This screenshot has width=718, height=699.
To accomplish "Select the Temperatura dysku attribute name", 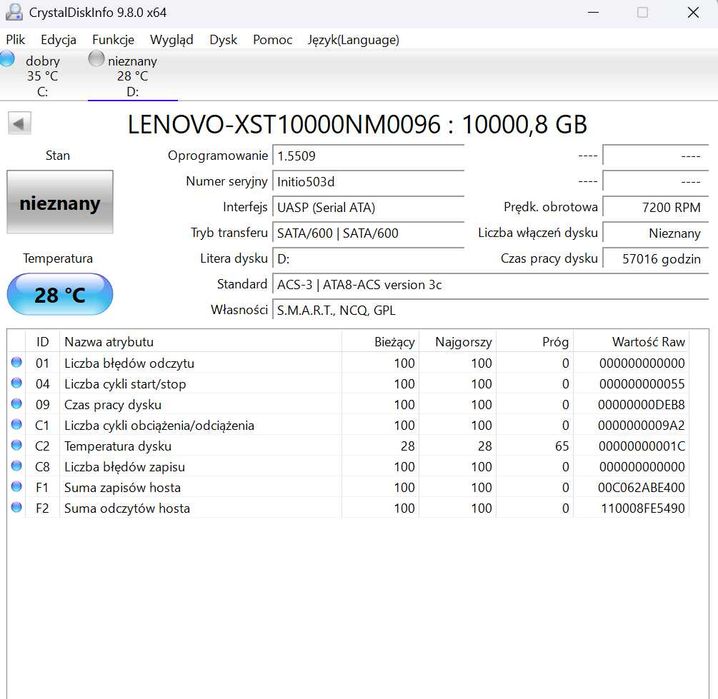I will (118, 446).
